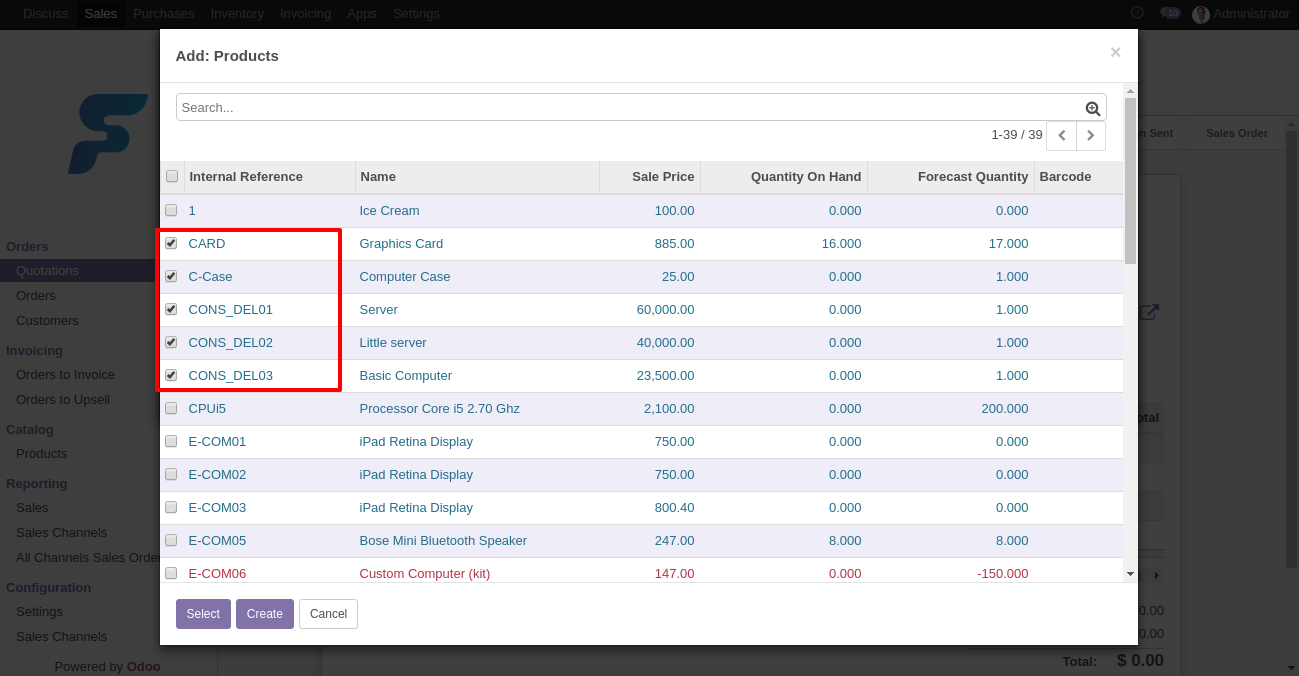
Task: Click the "Custom Computer (kit)" name
Action: pyautogui.click(x=425, y=574)
